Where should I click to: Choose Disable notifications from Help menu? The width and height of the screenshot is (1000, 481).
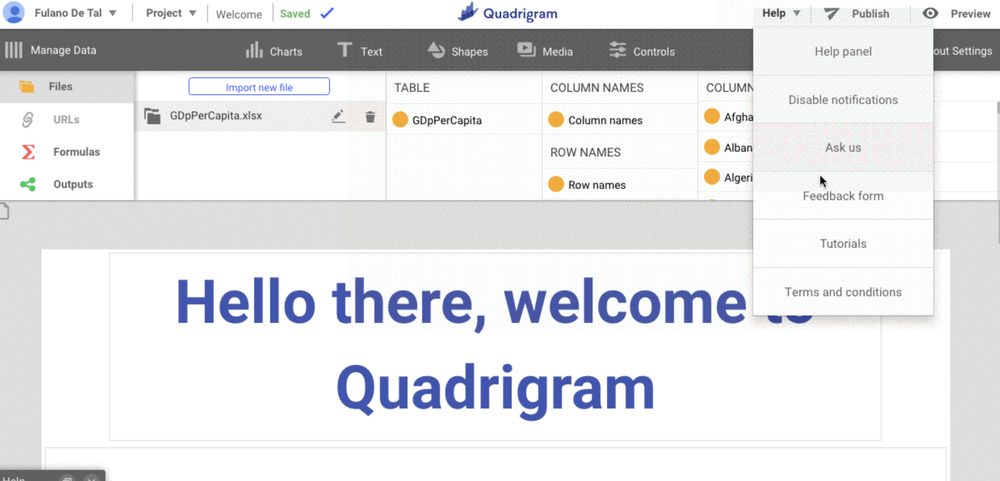click(843, 100)
